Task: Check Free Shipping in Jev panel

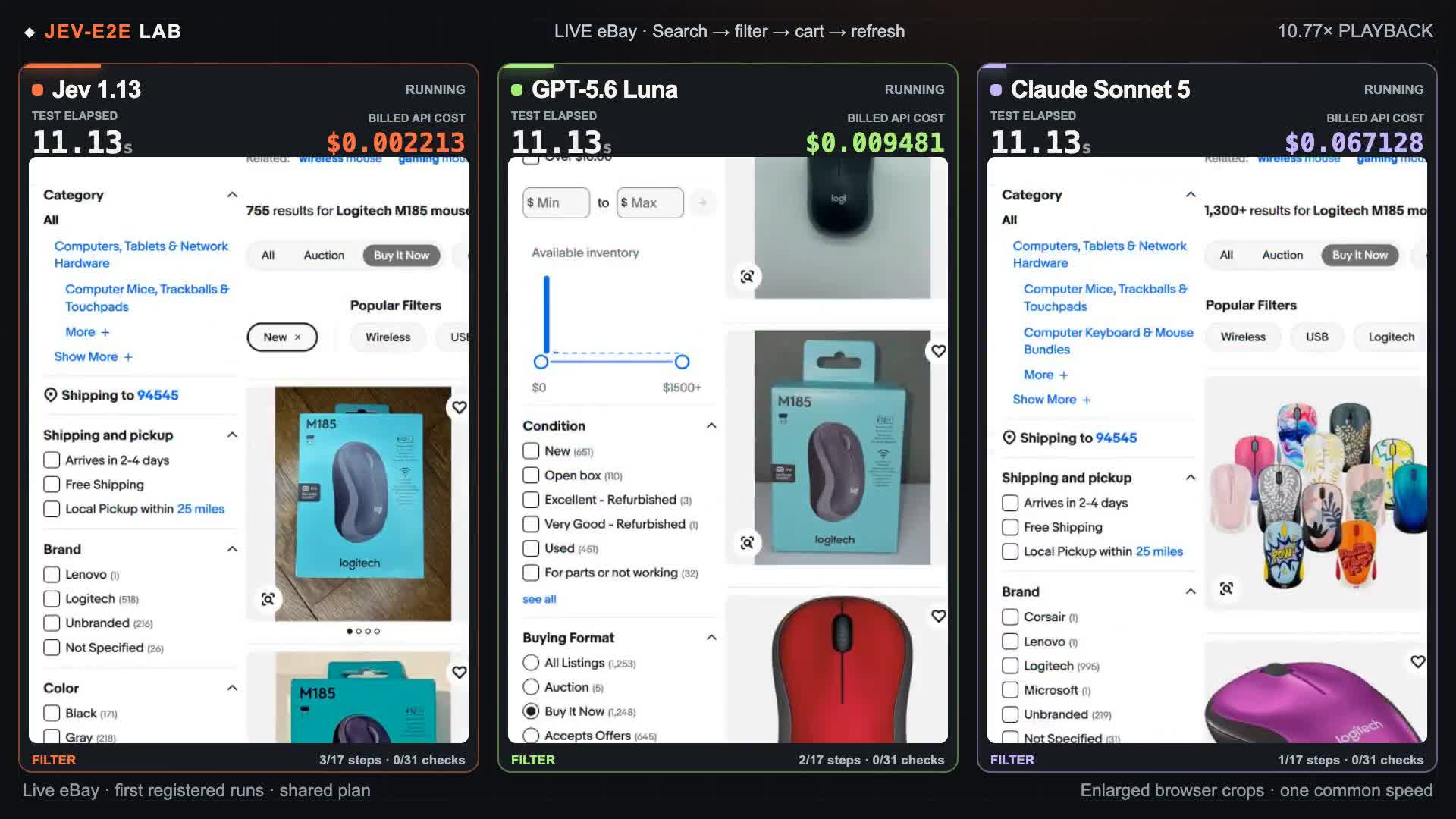Action: (52, 485)
